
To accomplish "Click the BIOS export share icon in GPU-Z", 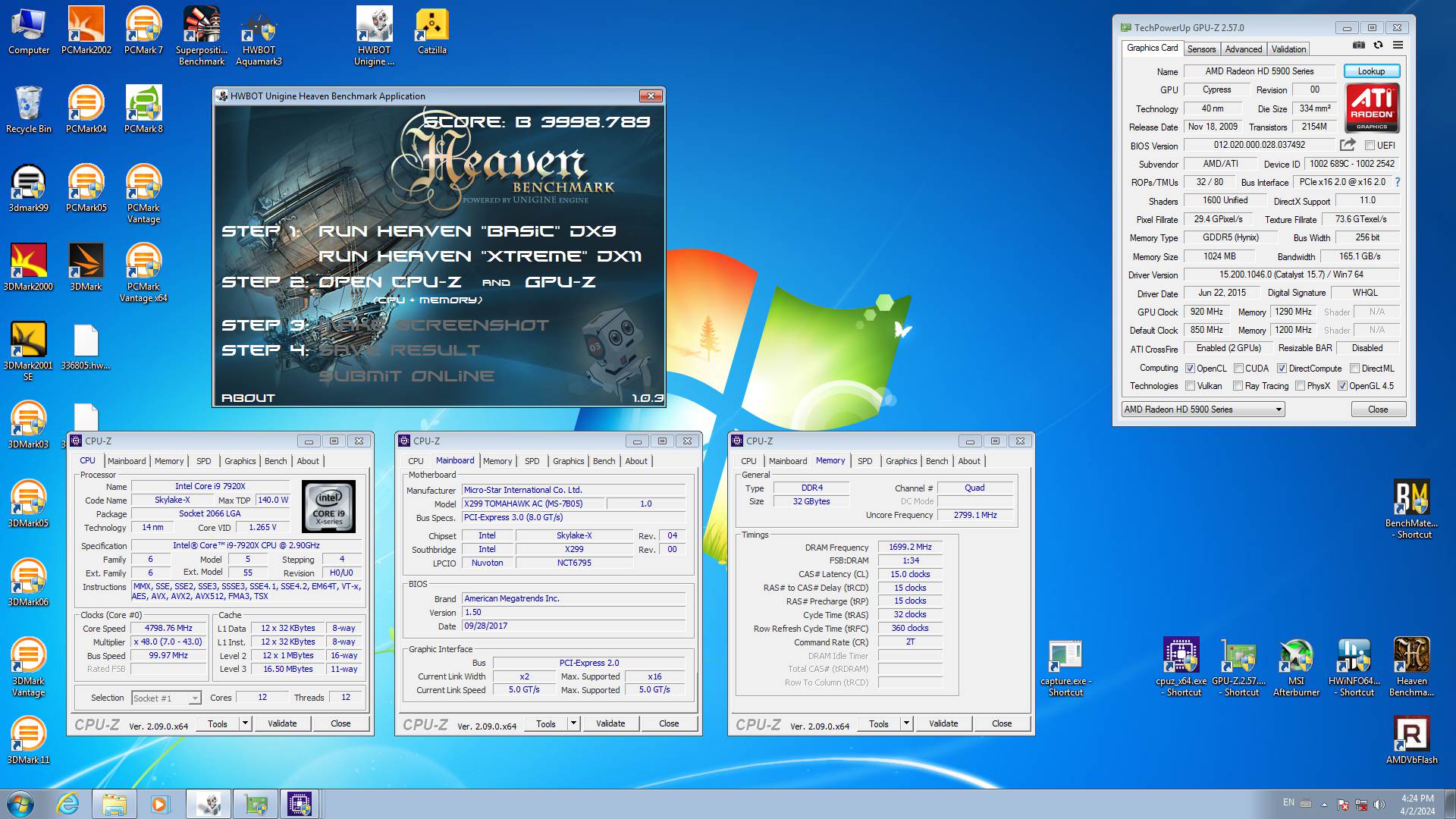I will 1348,145.
